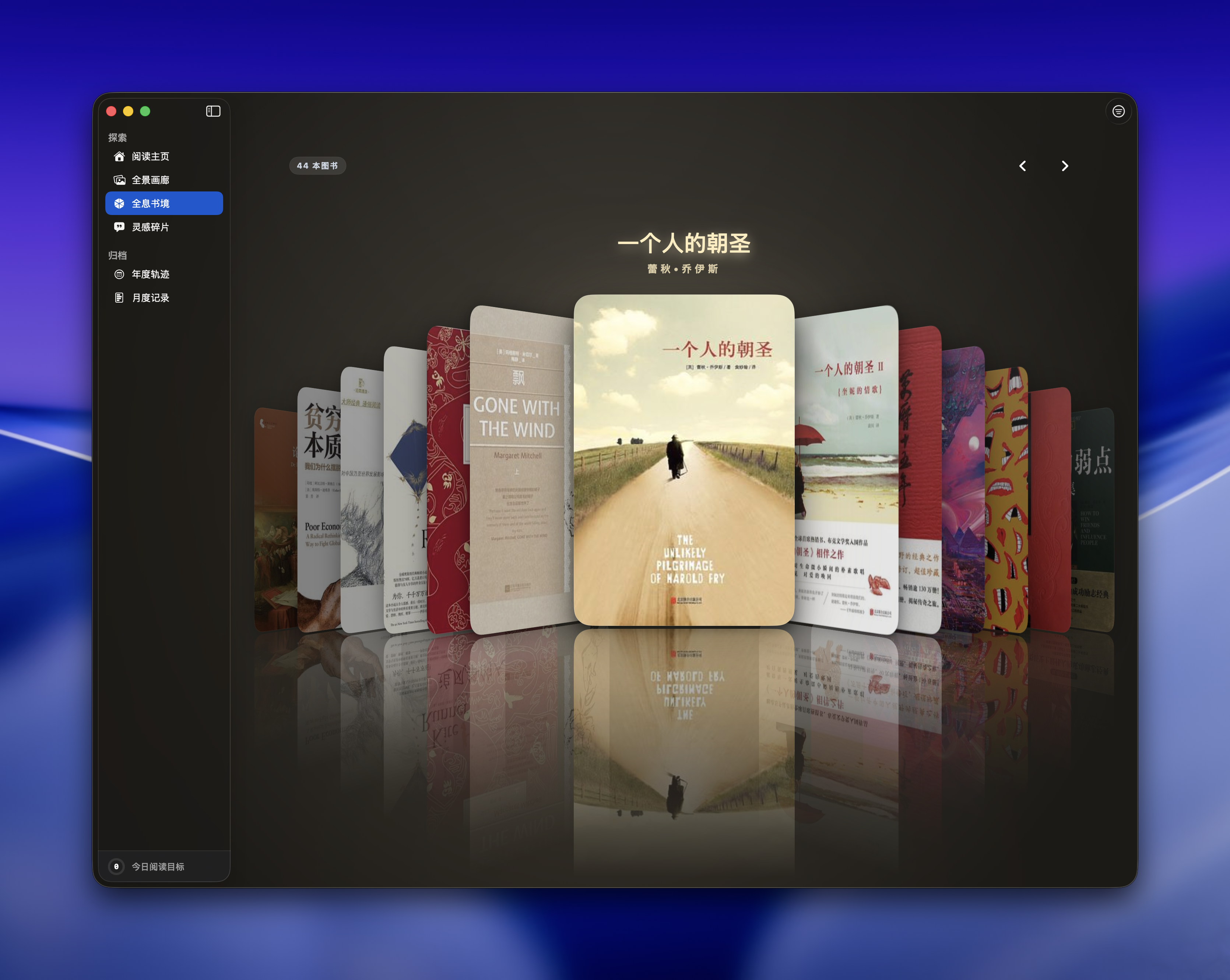The image size is (1230, 980).
Task: Select the white cover with blue diamond
Action: tap(405, 489)
